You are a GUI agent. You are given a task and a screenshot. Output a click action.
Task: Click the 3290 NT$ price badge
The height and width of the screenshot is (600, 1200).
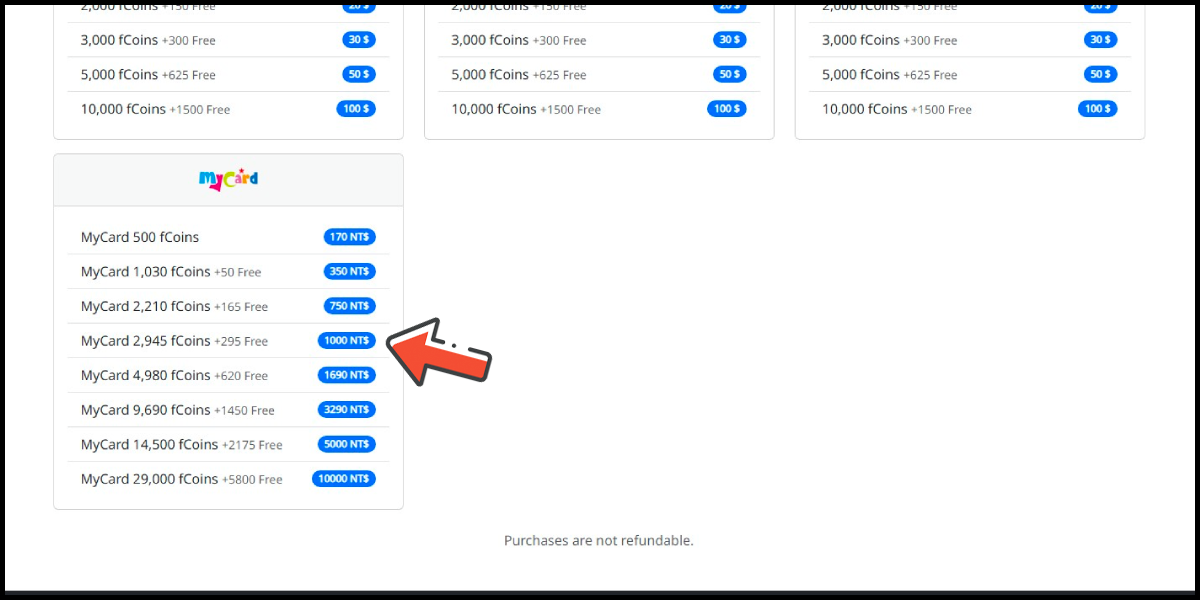click(x=347, y=409)
